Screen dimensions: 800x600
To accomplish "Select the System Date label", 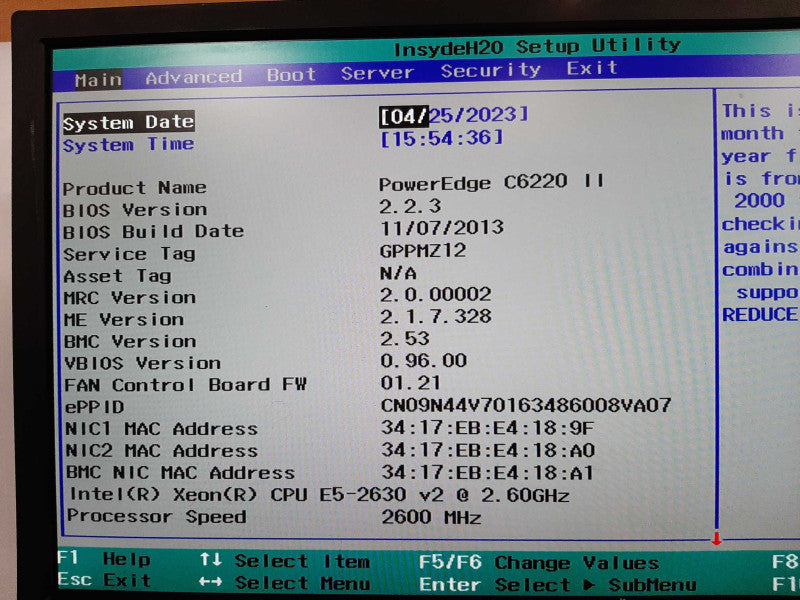I will 128,122.
